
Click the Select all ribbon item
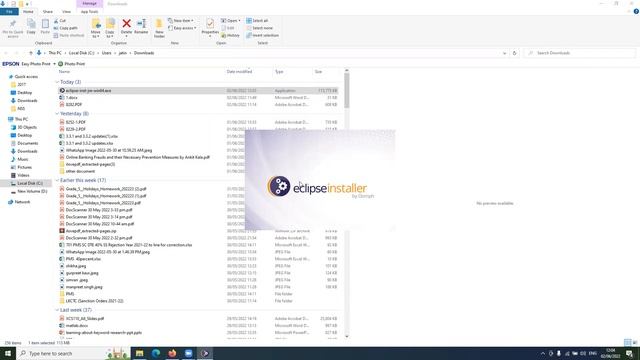point(257,20)
